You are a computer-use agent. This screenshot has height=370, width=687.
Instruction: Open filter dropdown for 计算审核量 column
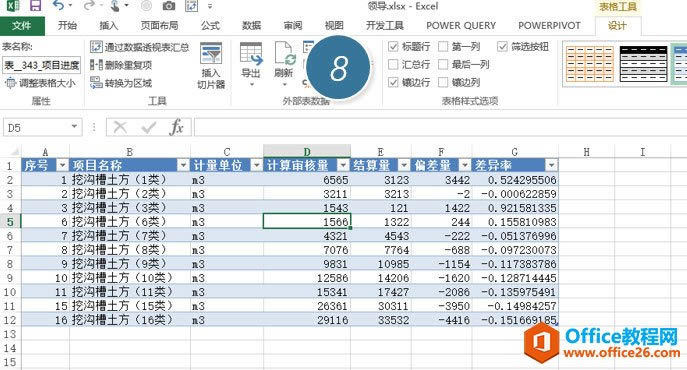(x=343, y=165)
